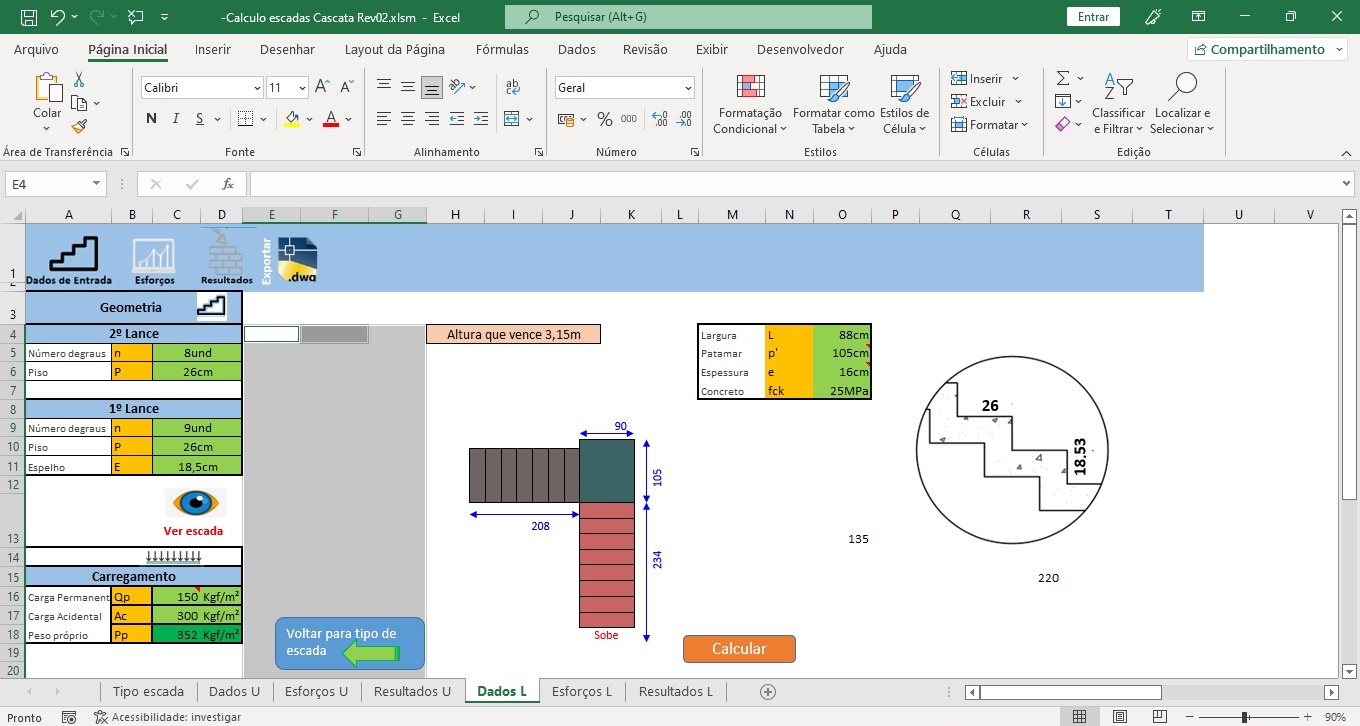Open the Inserir cells dropdown arrow

pyautogui.click(x=1015, y=79)
